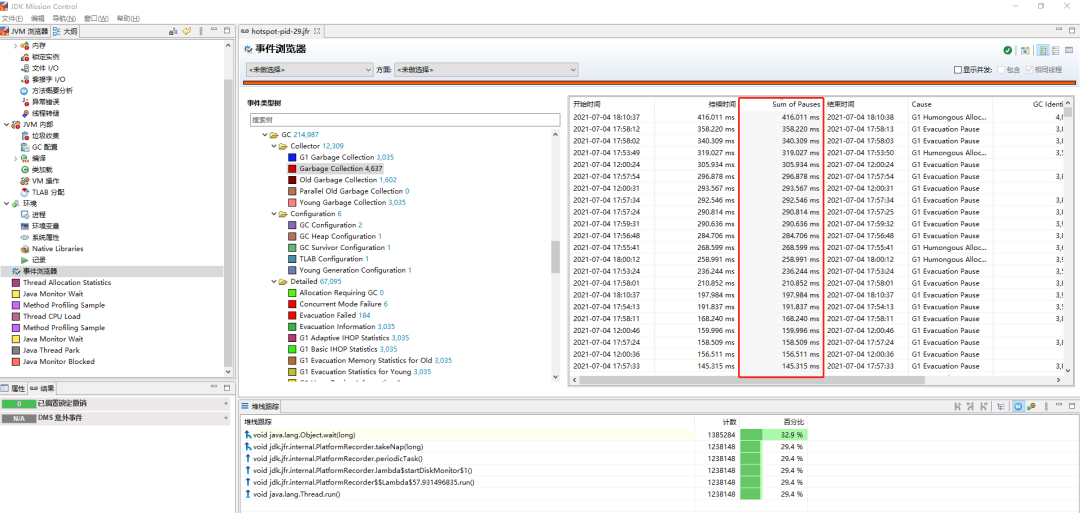Sort by the Cause column header
Screen dimensions: 1080x513
(951, 104)
